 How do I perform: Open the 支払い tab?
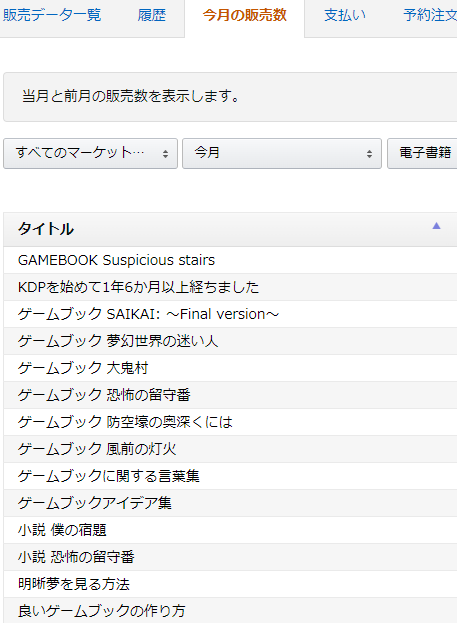345,16
